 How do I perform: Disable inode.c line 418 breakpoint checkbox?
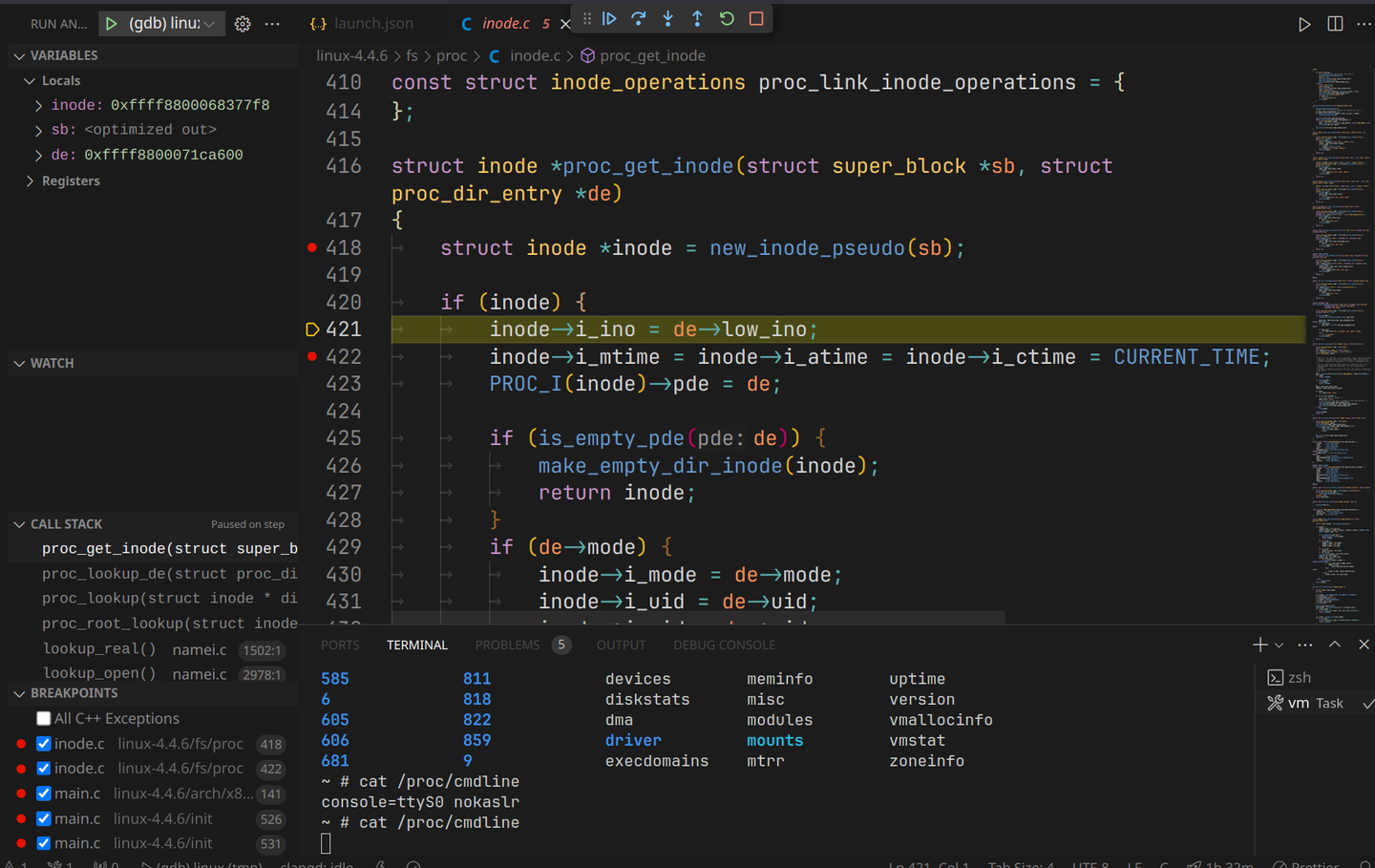(44, 744)
